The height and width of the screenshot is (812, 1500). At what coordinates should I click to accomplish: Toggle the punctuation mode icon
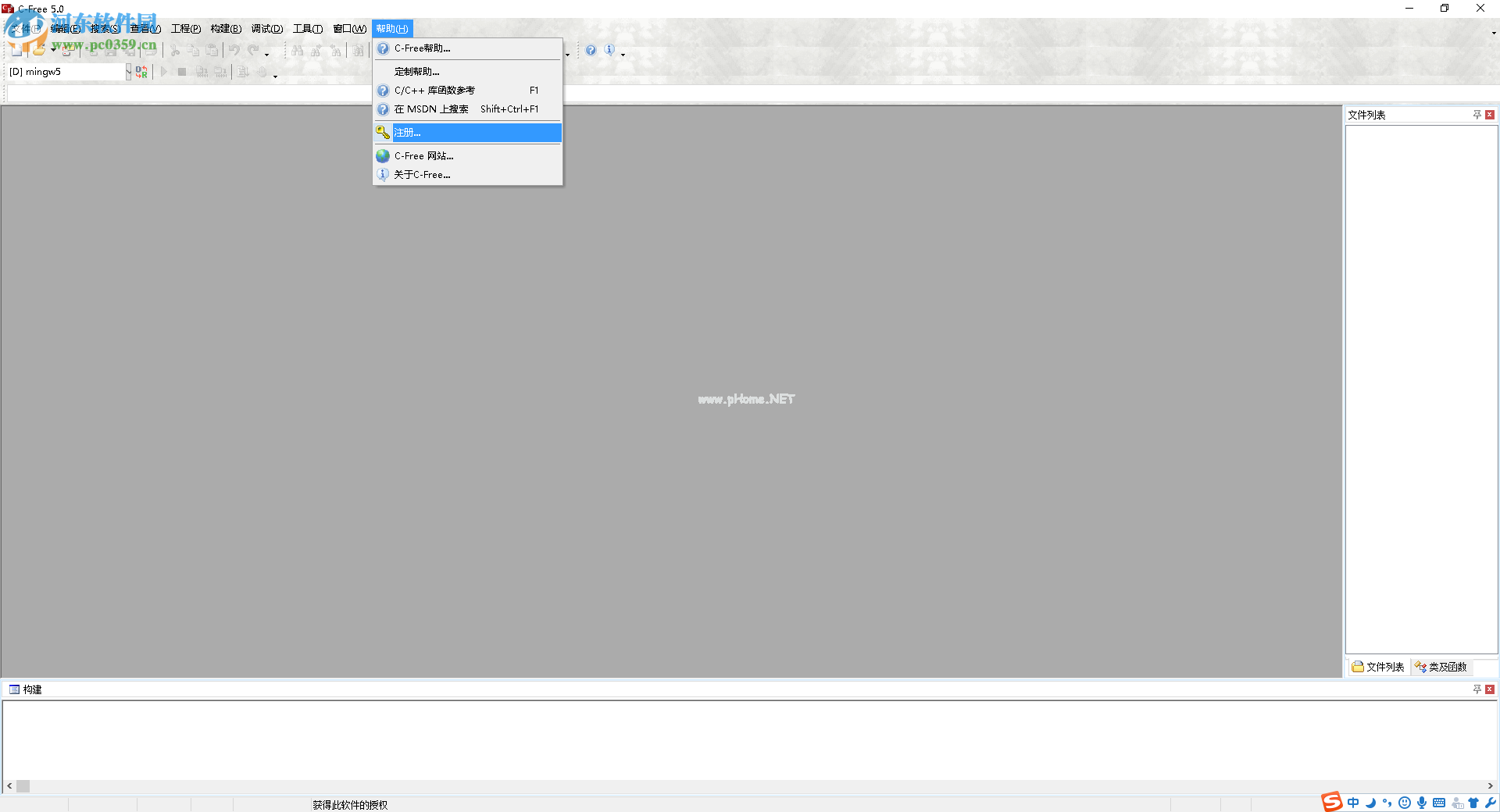tap(1387, 803)
